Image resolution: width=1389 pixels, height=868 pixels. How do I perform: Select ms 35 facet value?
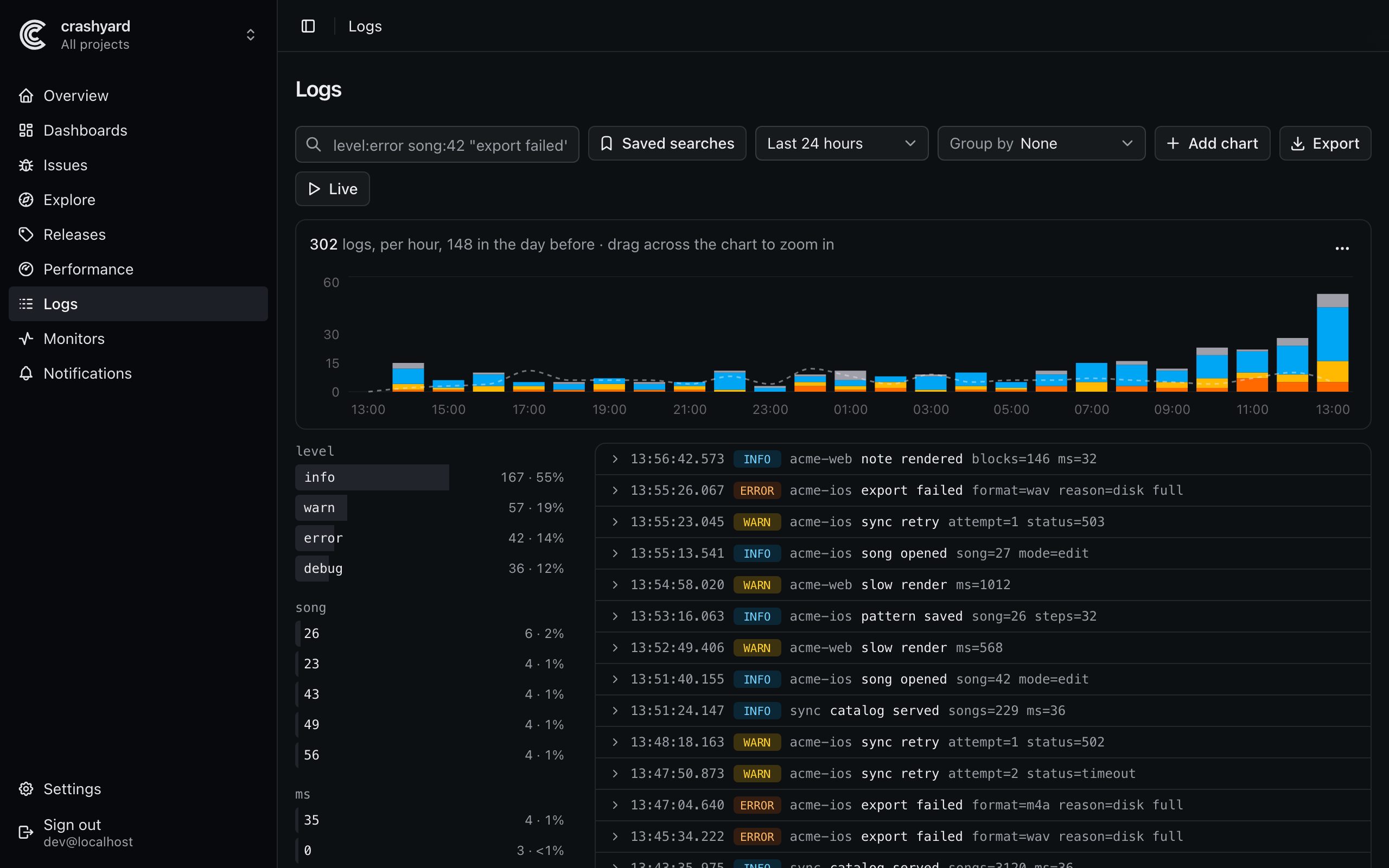(x=430, y=820)
